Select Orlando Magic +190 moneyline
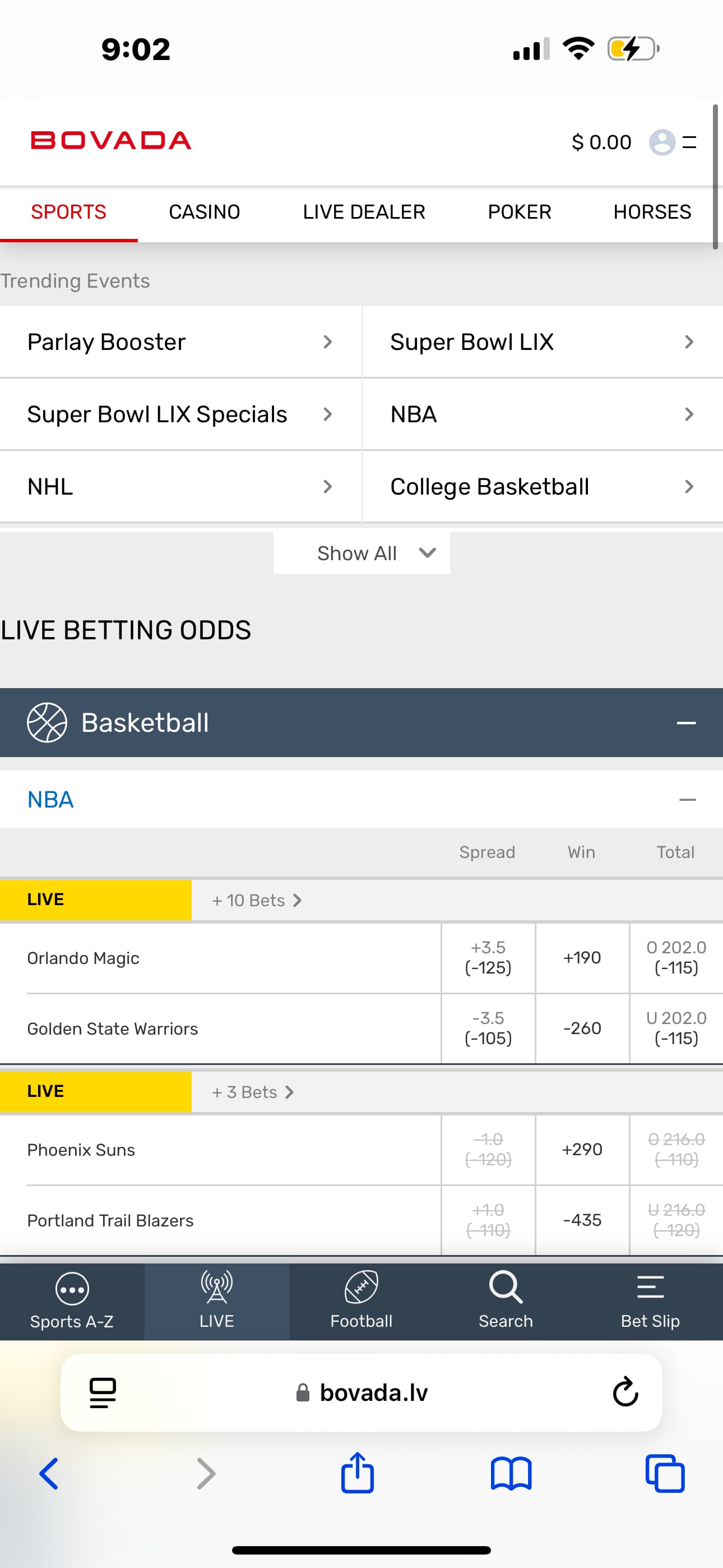This screenshot has height=1568, width=723. 582,958
